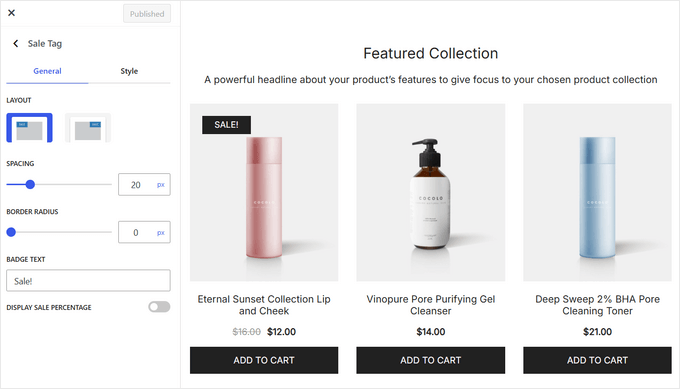680x389 pixels.
Task: Select the left-aligned badge layout icon
Action: [29, 128]
